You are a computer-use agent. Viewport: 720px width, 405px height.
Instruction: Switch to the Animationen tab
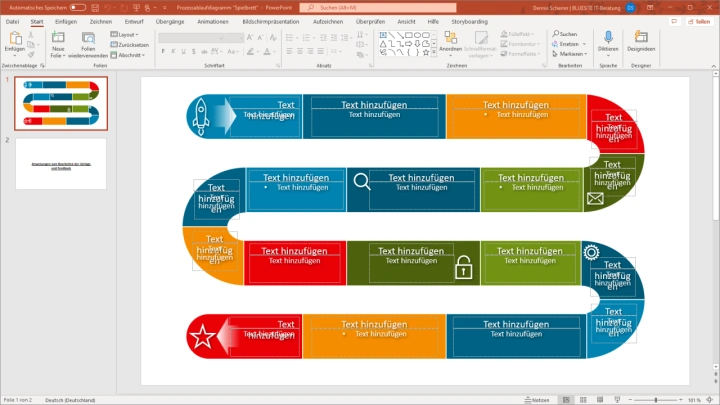point(213,20)
